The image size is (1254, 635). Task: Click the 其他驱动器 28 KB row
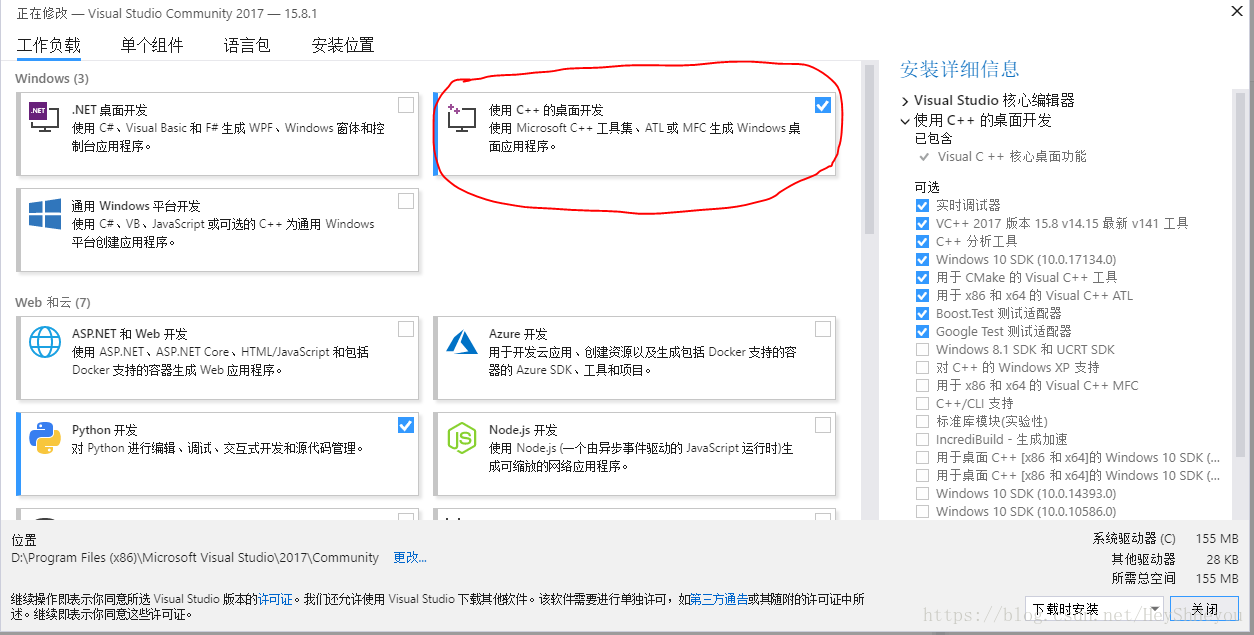[1175, 559]
